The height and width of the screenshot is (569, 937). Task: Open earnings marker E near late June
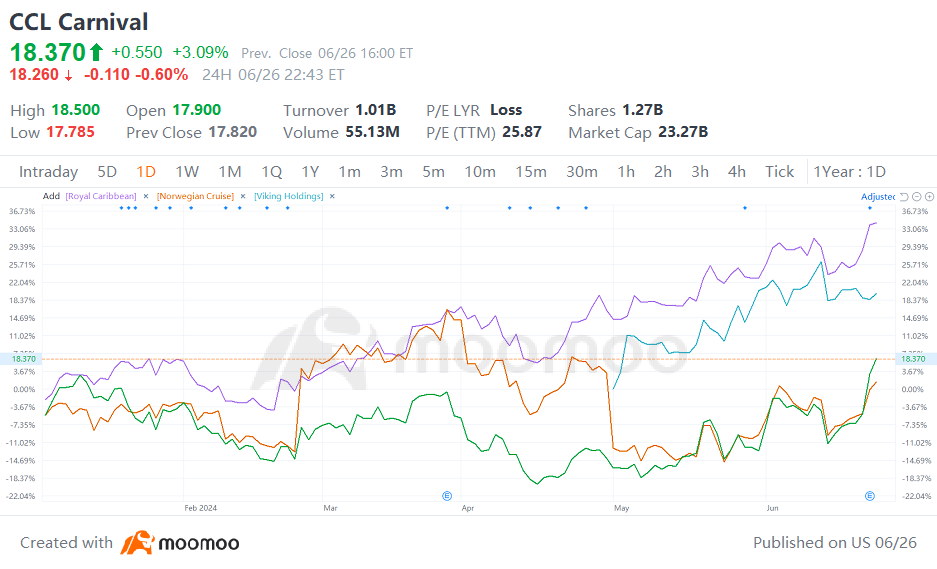click(x=870, y=495)
